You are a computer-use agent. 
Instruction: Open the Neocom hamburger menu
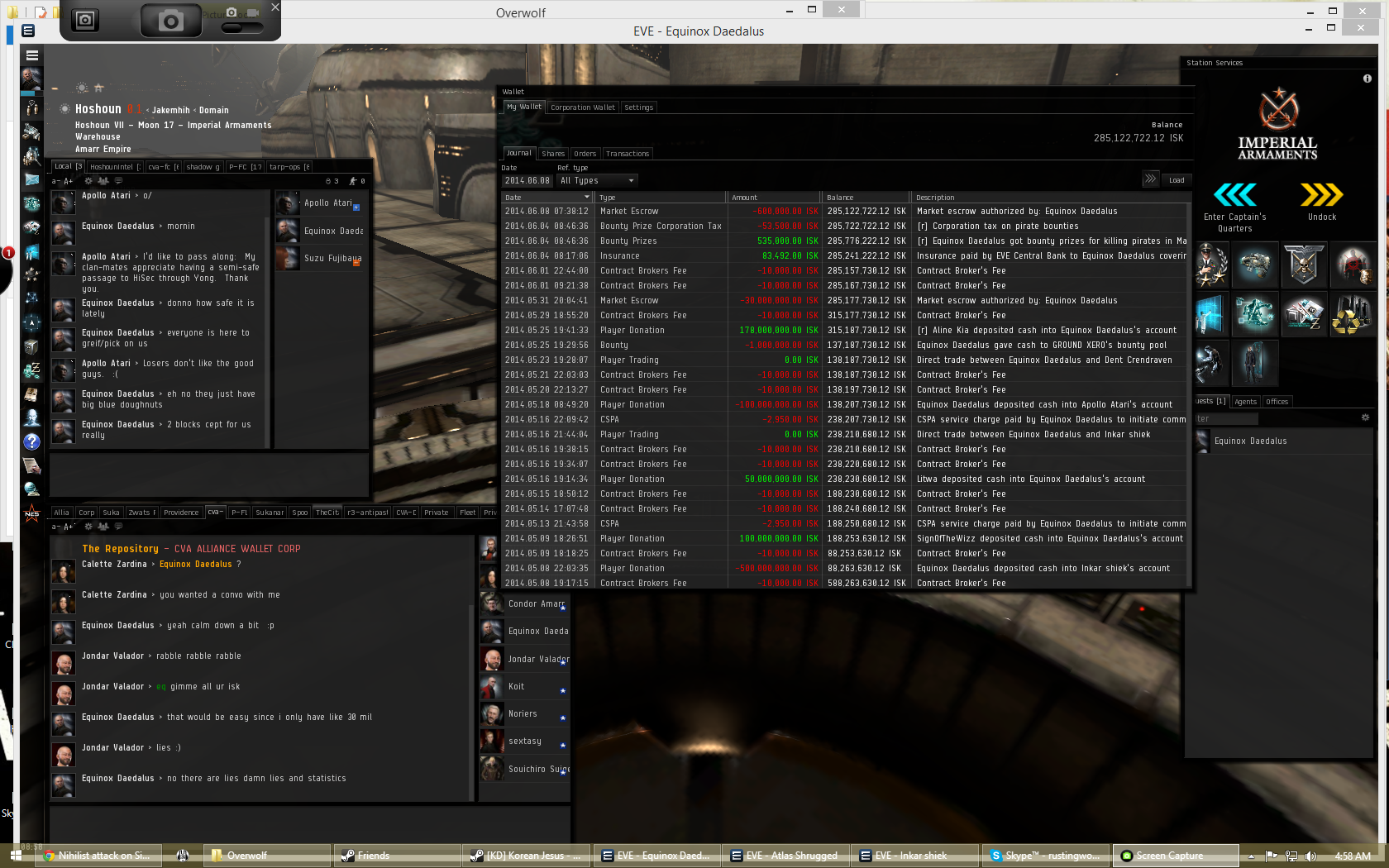point(32,55)
